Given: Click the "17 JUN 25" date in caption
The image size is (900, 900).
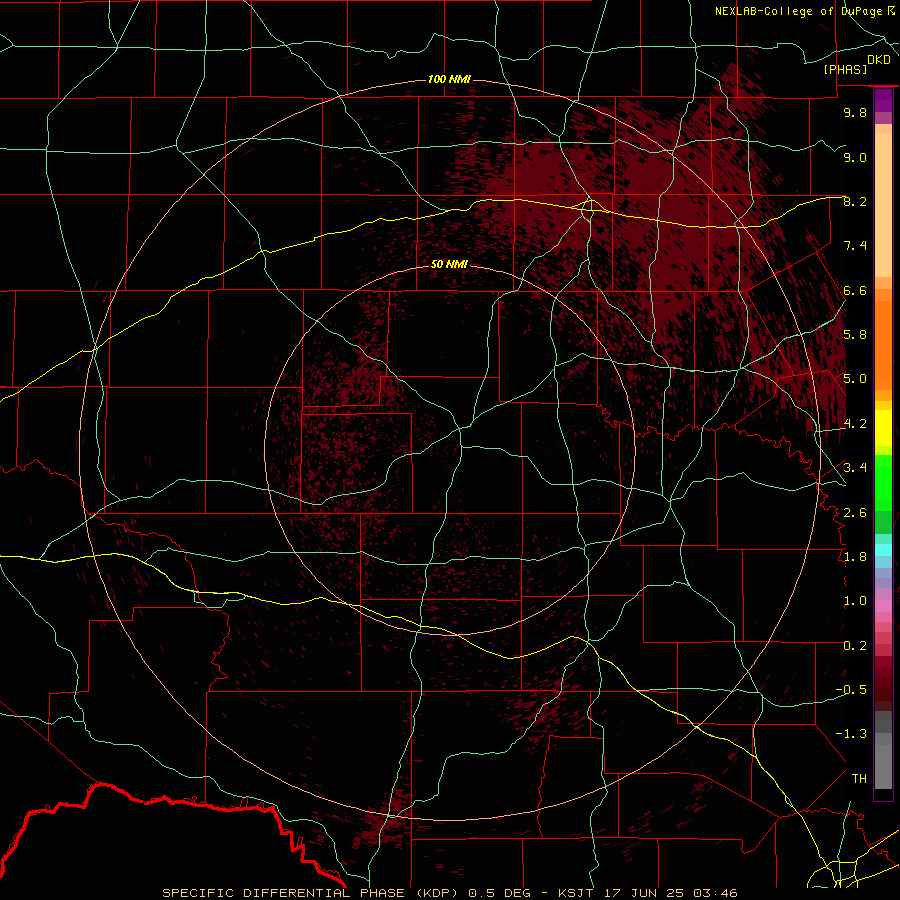Looking at the screenshot, I should click(645, 893).
